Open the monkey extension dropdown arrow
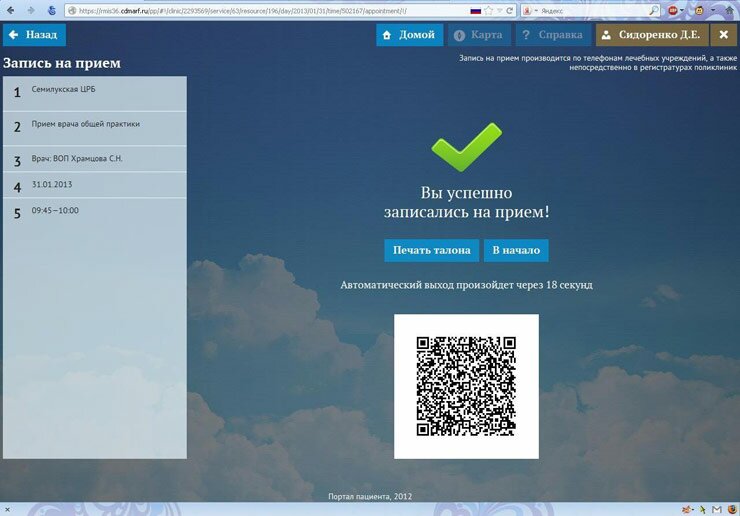740x516 pixels. 713,10
